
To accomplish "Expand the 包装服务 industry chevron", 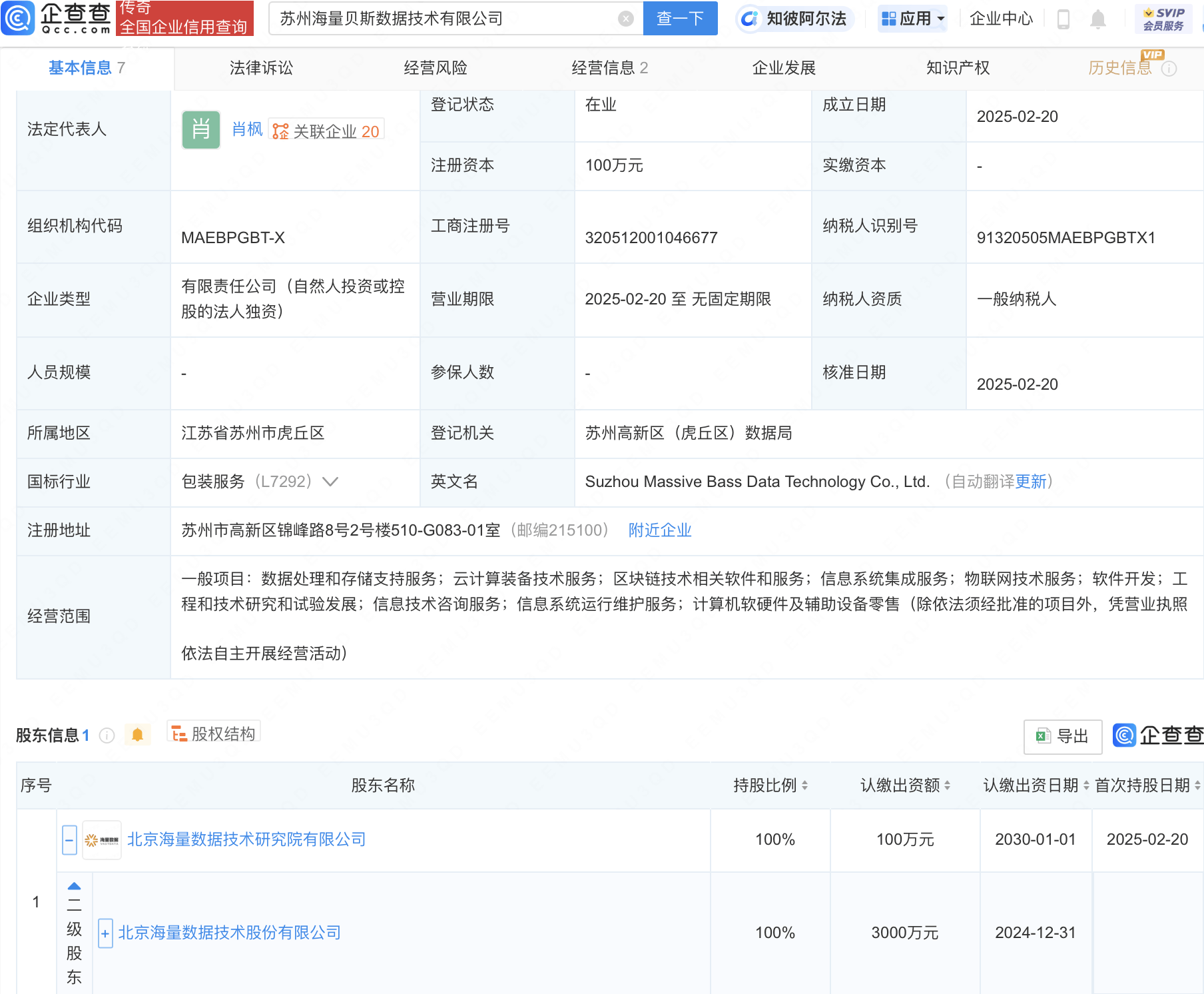I will pyautogui.click(x=330, y=481).
